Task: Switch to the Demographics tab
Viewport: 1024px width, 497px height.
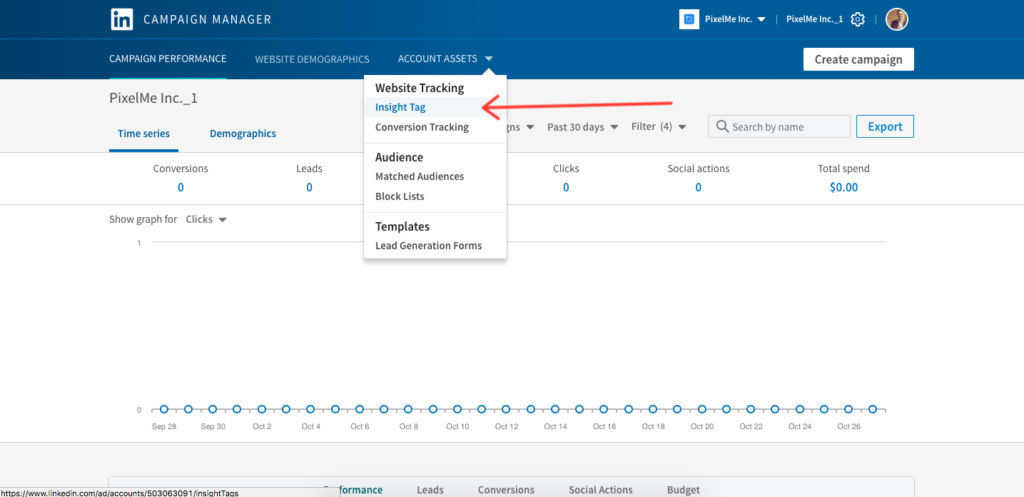Action: pos(242,133)
